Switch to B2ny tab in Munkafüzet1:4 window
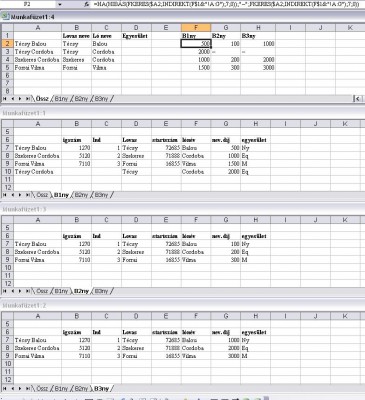 (x=81, y=99)
